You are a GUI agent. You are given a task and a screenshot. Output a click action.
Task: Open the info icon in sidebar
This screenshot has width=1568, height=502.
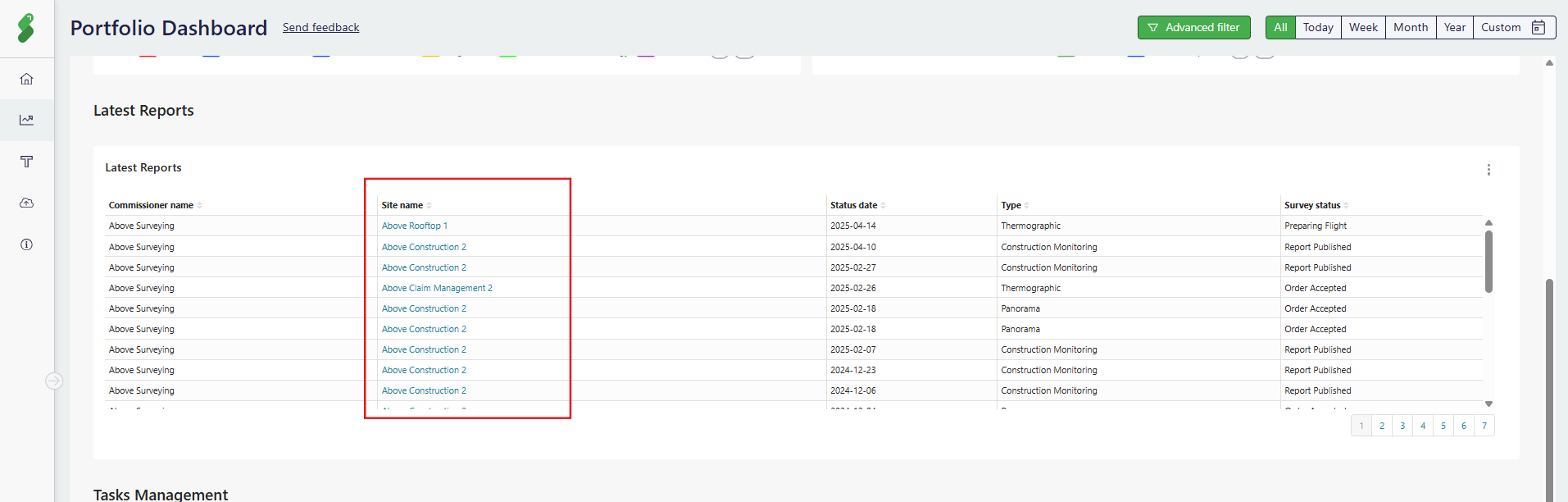pos(26,244)
